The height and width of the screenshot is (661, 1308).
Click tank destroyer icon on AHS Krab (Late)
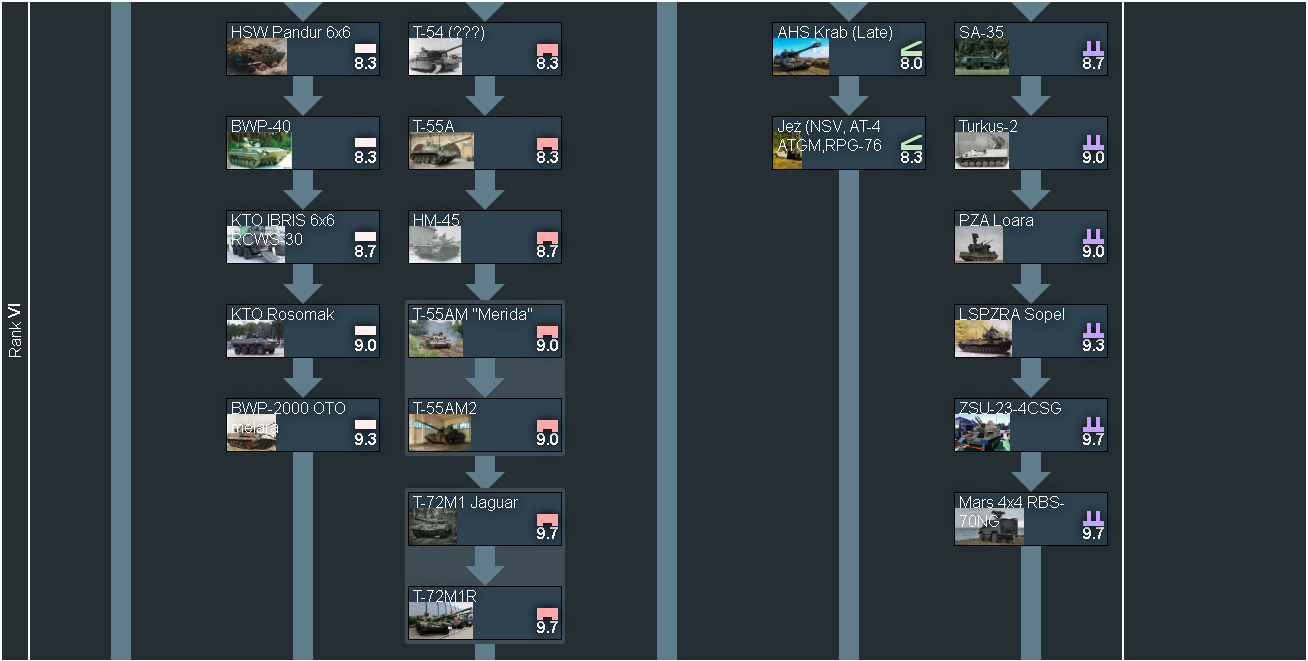coord(911,48)
